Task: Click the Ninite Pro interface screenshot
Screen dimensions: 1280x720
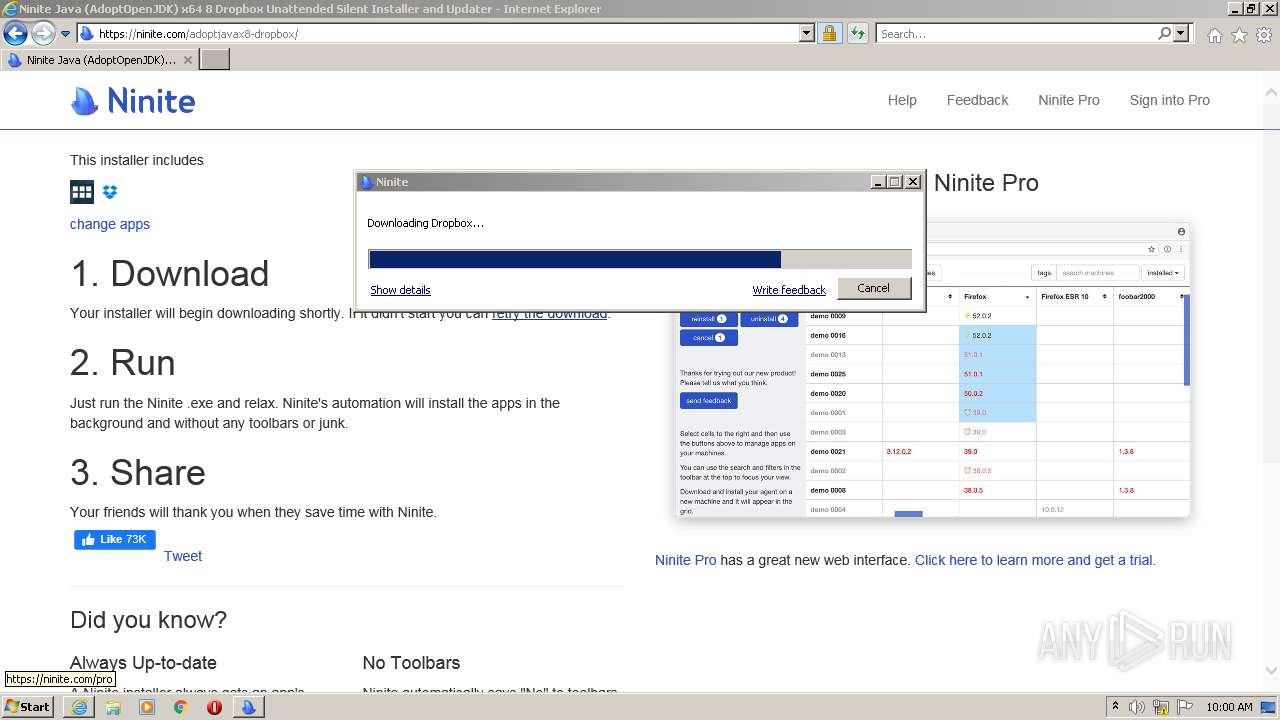Action: [933, 370]
